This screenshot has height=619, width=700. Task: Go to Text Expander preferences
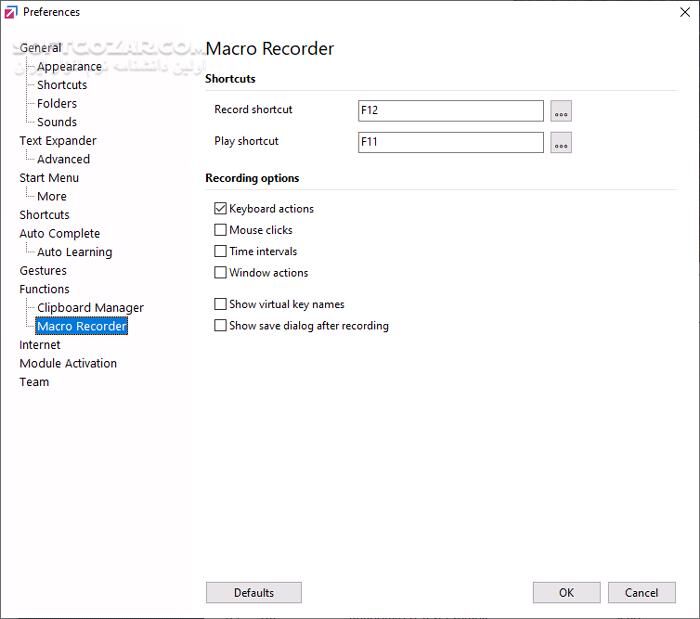[58, 141]
